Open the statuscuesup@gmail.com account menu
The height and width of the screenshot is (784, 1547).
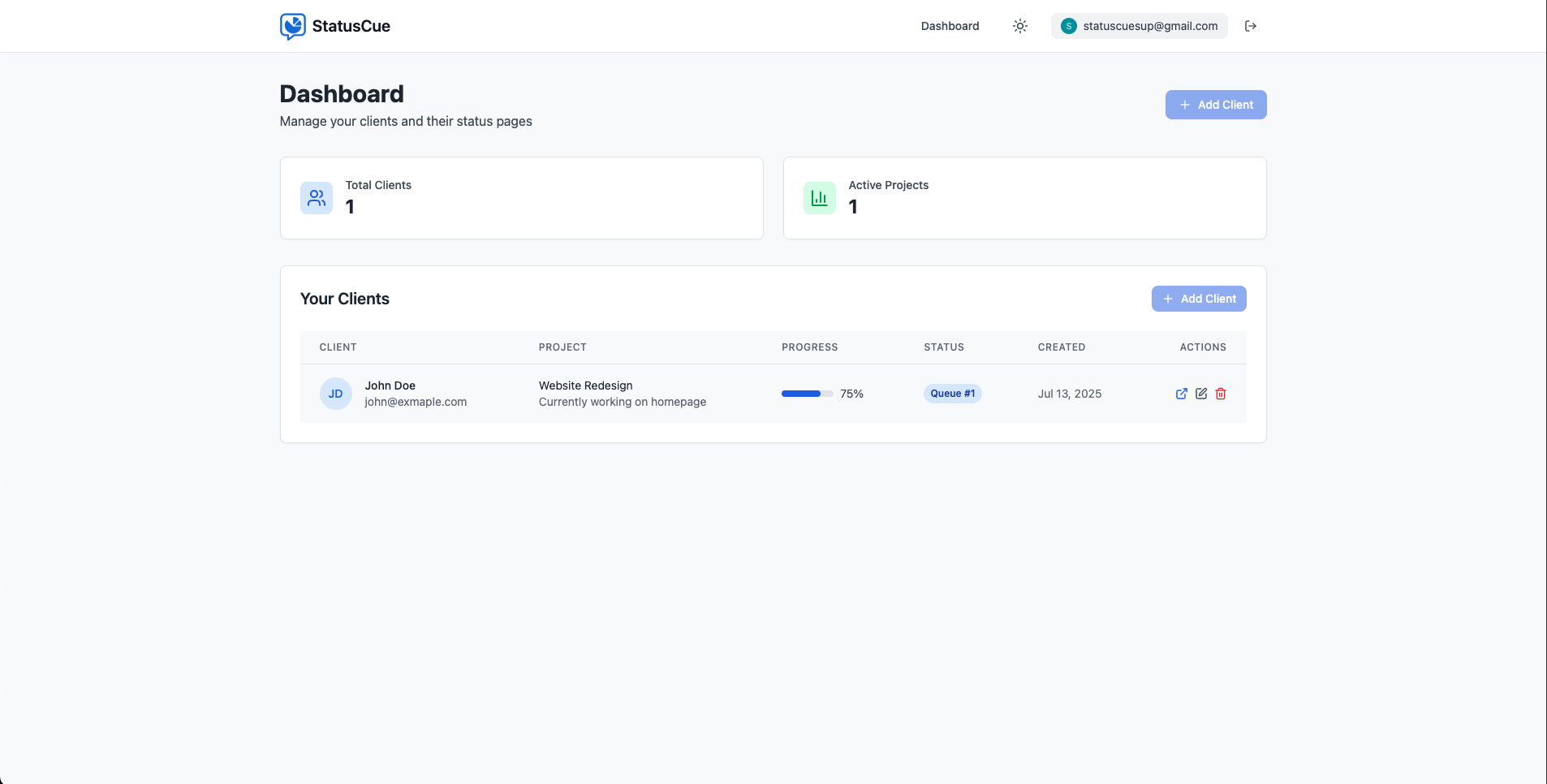pos(1139,26)
